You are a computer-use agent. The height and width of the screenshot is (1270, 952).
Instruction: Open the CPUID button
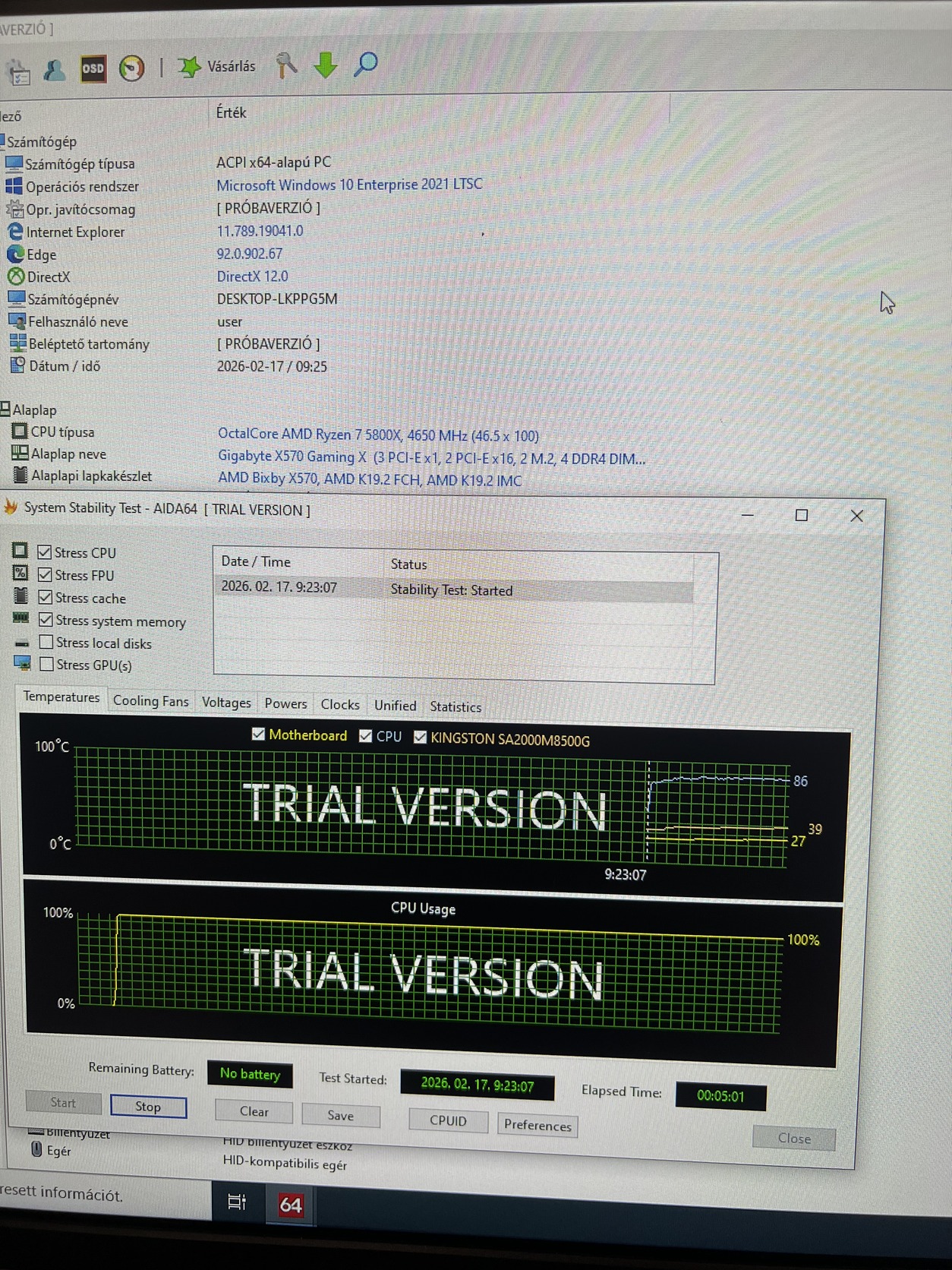click(x=448, y=1120)
